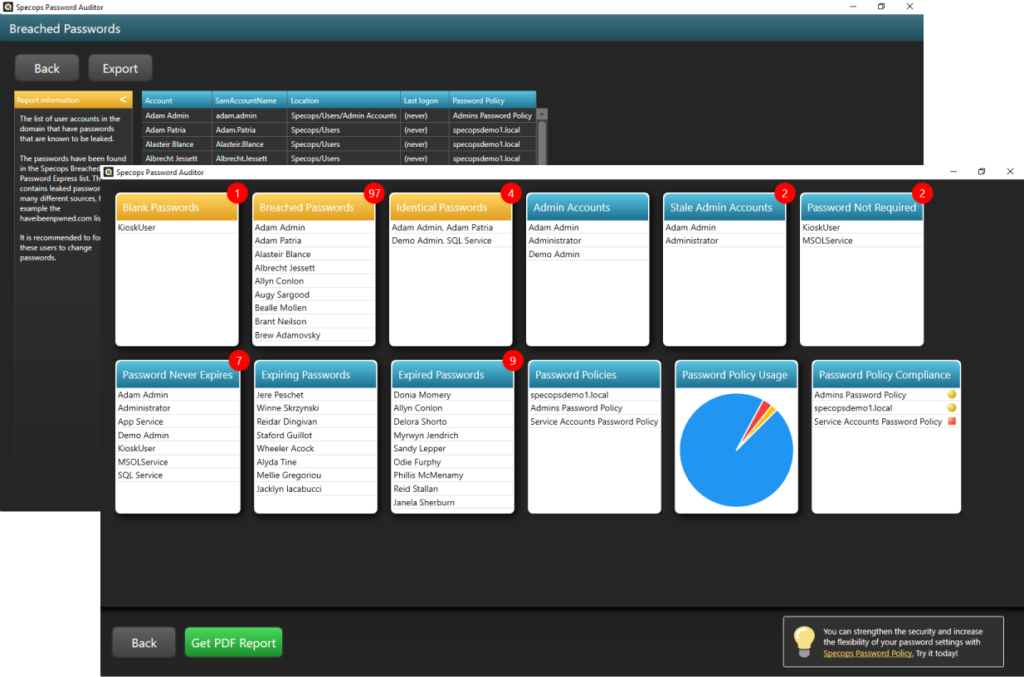Sort by the Password Policy column header
1024x677 pixels.
[x=492, y=101]
